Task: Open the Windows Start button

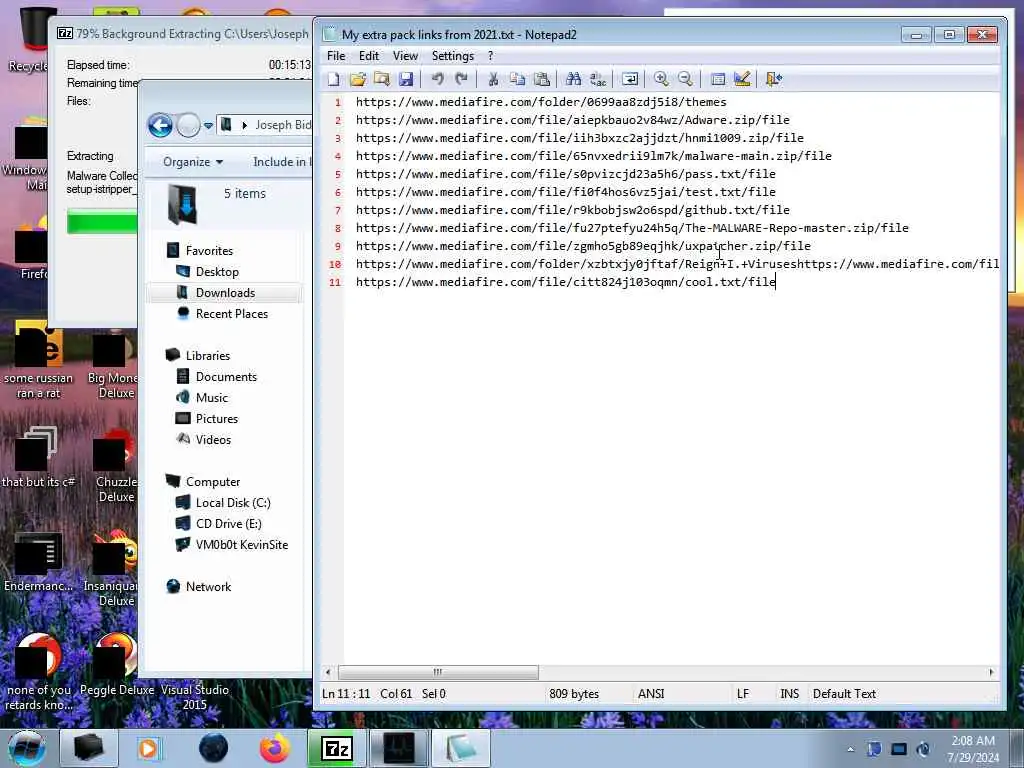Action: [26, 748]
